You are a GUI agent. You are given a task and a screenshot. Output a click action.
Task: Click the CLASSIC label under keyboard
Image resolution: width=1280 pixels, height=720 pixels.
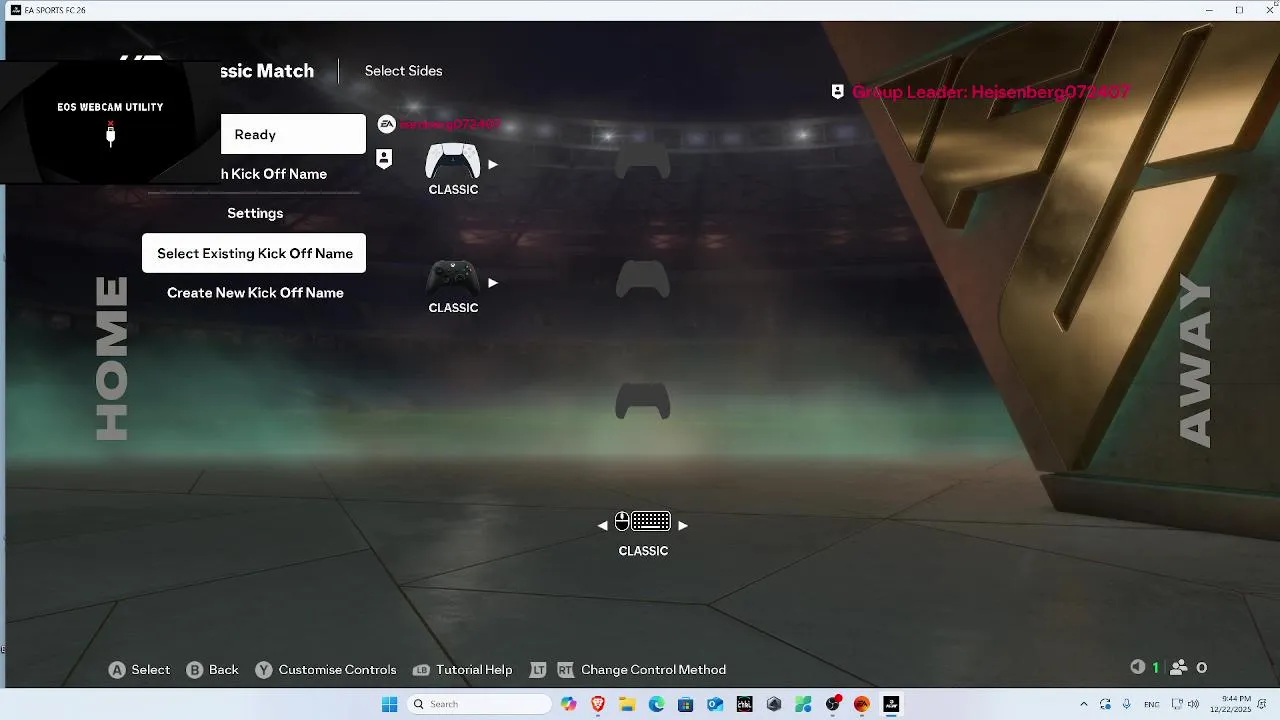[643, 551]
